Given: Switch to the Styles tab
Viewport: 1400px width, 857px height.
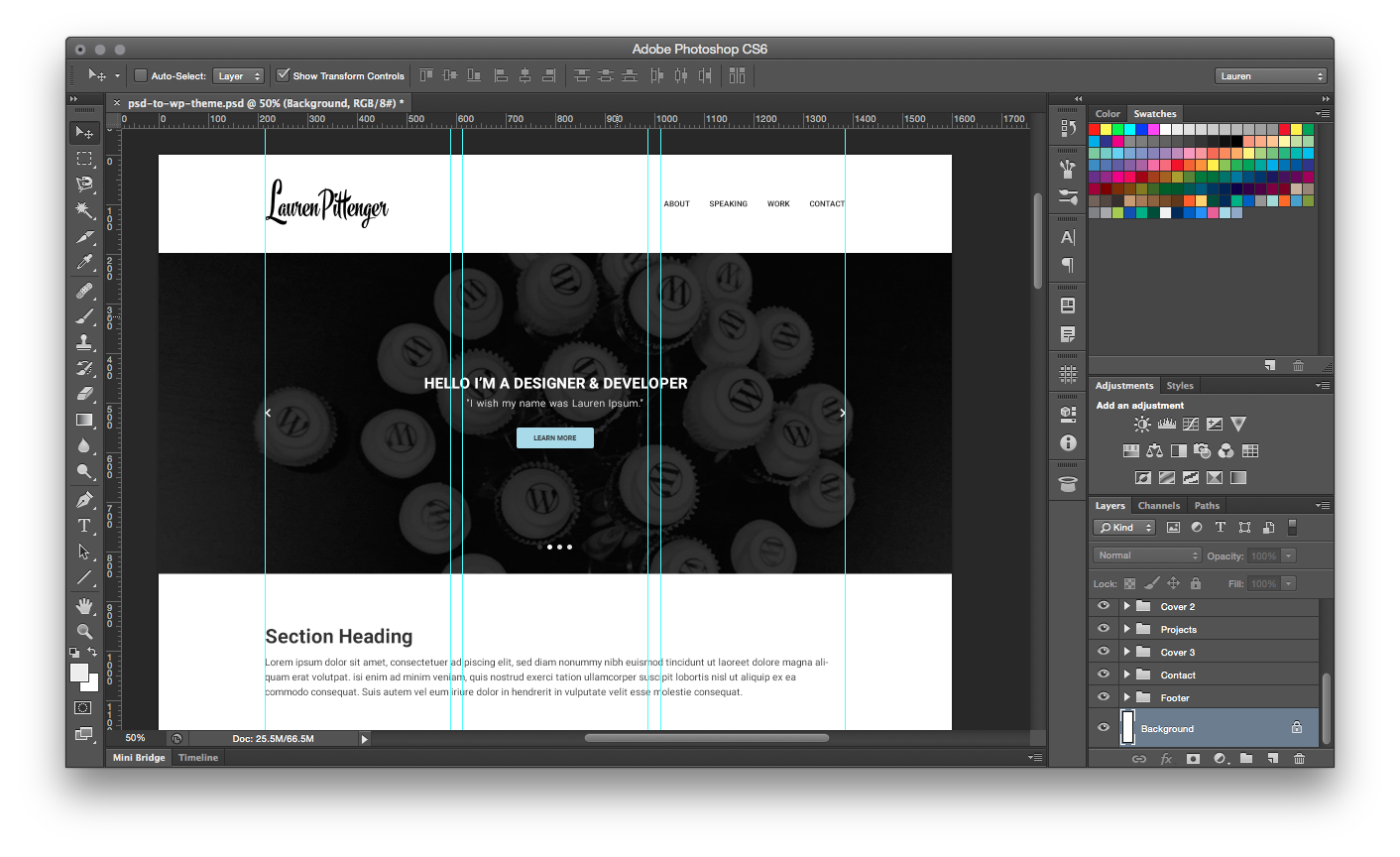Looking at the screenshot, I should (1180, 386).
